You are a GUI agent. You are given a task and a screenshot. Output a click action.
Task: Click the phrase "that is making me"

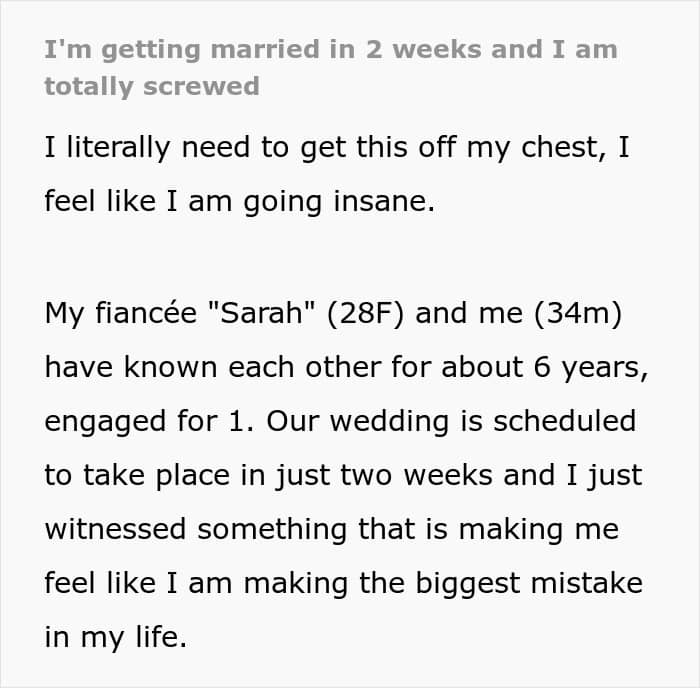coord(492,529)
